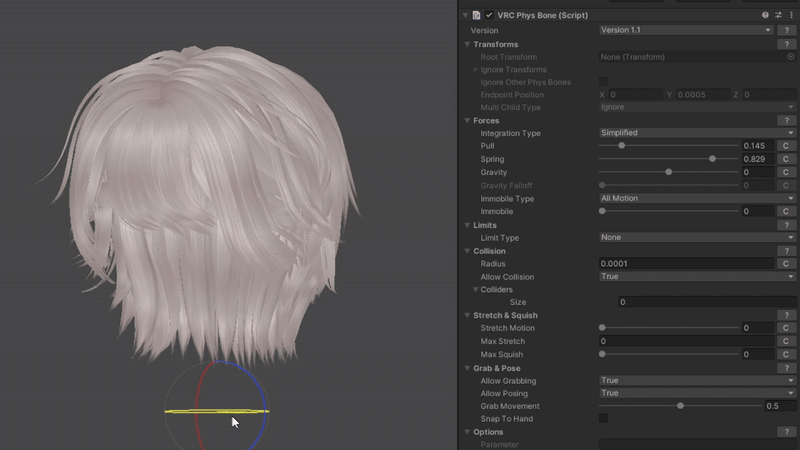Click the curve C button next to Pull

tap(786, 146)
